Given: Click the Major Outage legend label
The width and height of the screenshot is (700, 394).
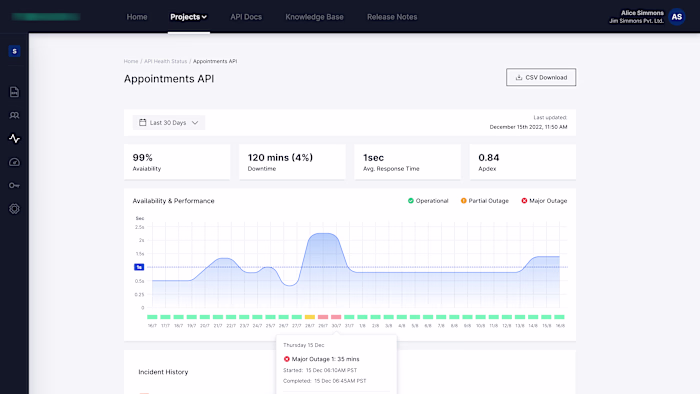Looking at the screenshot, I should pyautogui.click(x=548, y=201).
